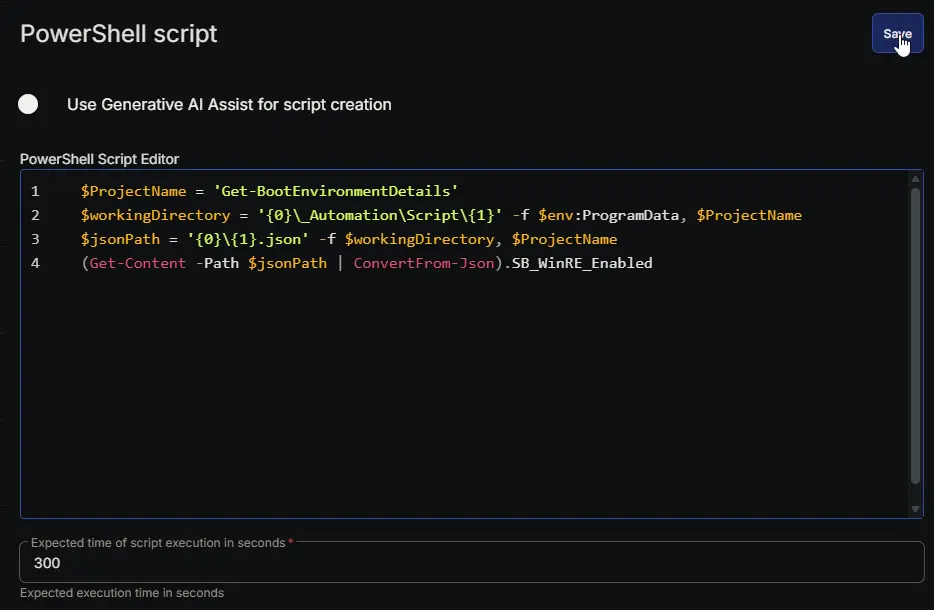Screen dimensions: 934x610
Task: Click the PowerShell Script Editor label
Action: pyautogui.click(x=99, y=159)
